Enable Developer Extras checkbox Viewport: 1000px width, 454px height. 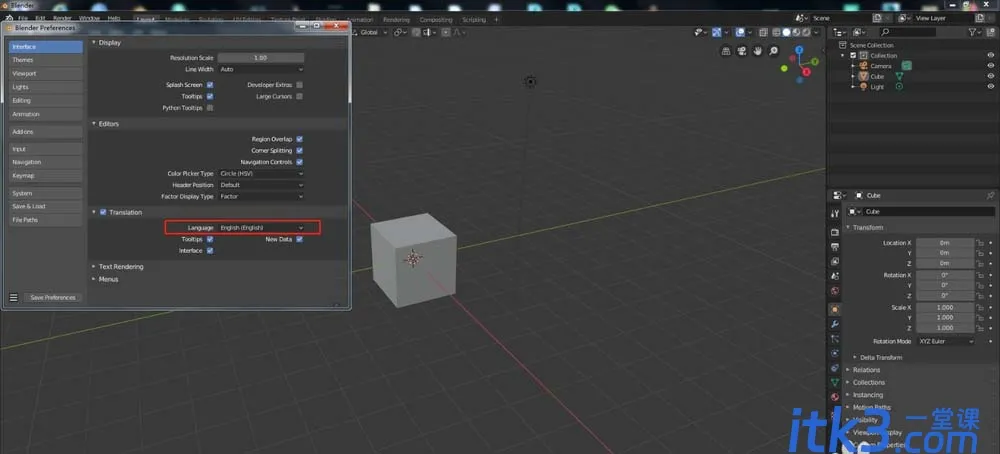(x=299, y=85)
